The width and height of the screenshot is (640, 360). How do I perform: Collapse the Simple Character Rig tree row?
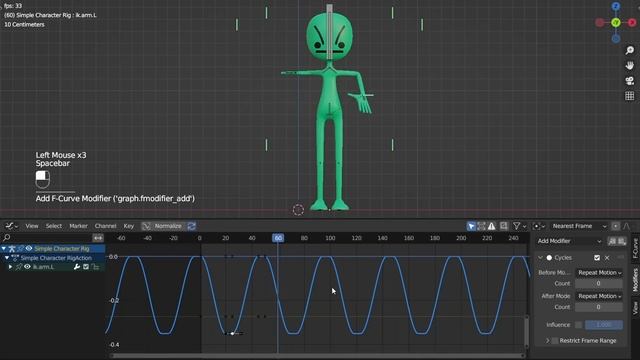coord(4,248)
